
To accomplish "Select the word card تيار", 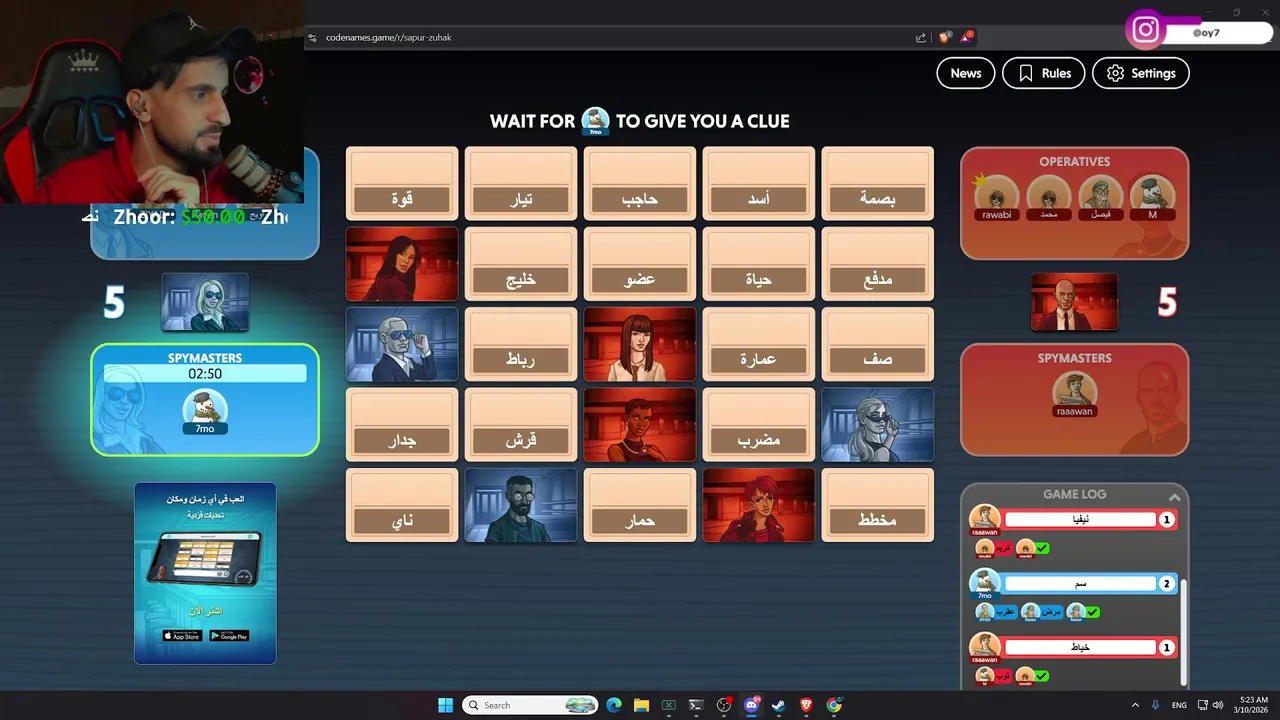I will coord(521,184).
